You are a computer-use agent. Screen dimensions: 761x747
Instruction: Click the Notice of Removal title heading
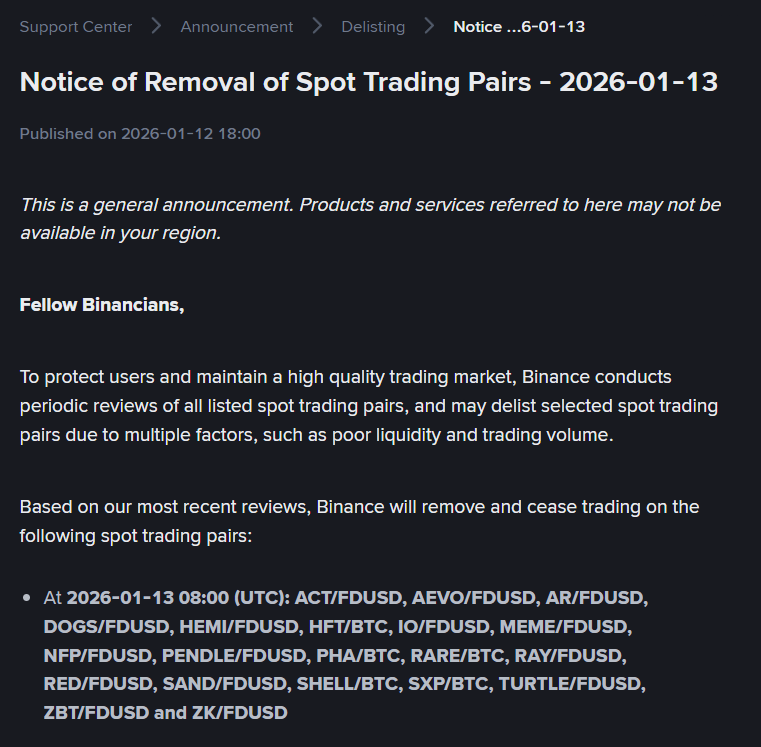[369, 82]
